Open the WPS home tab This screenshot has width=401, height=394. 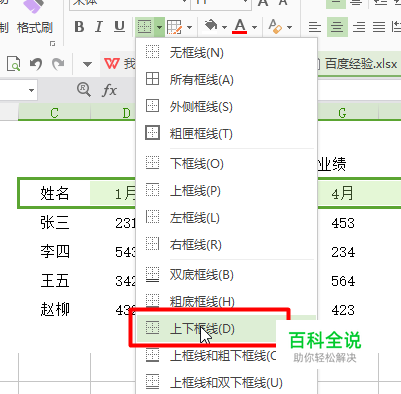(x=119, y=63)
